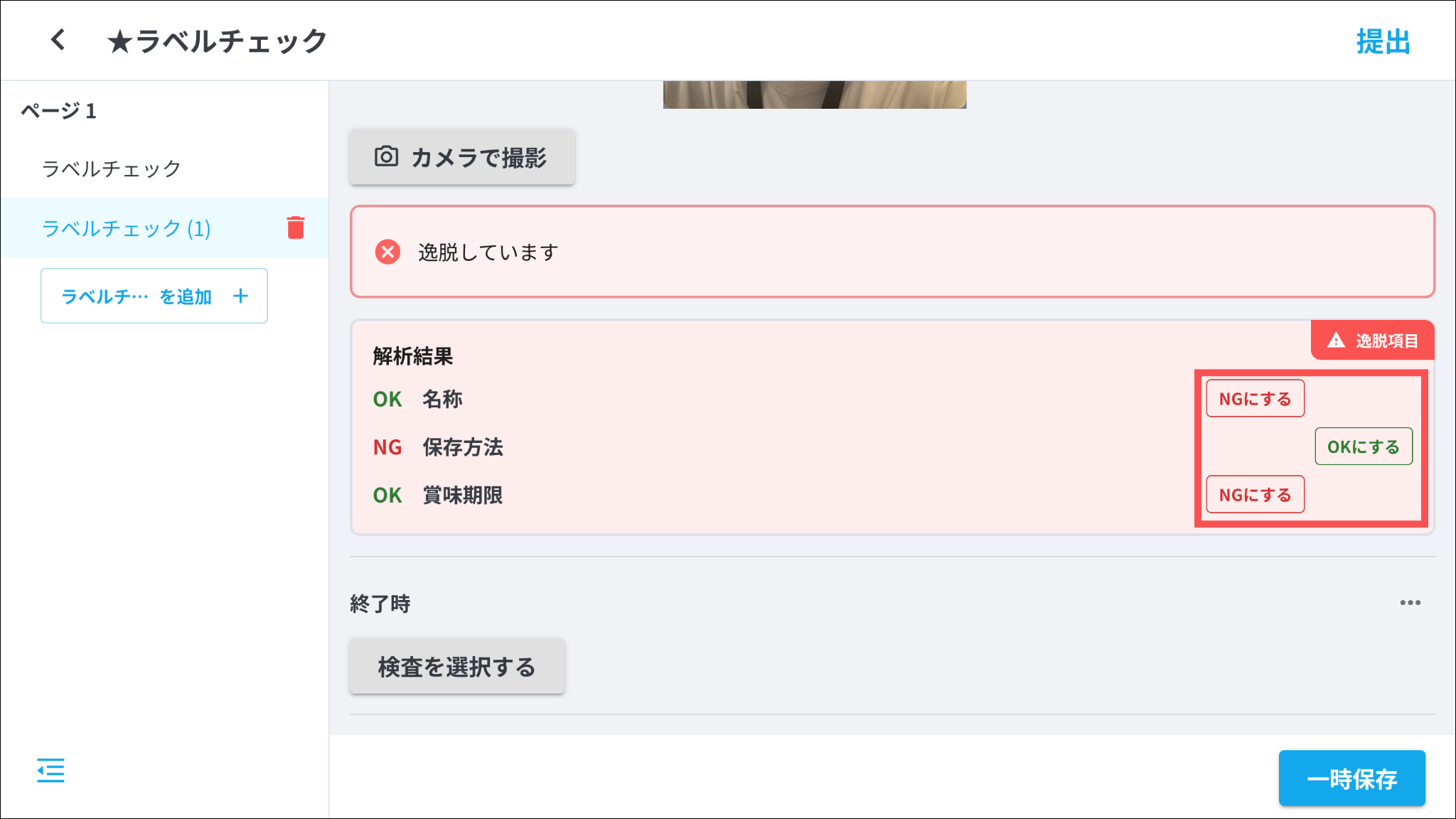Click the plus icon to add label check
This screenshot has height=819, width=1456.
tap(240, 296)
